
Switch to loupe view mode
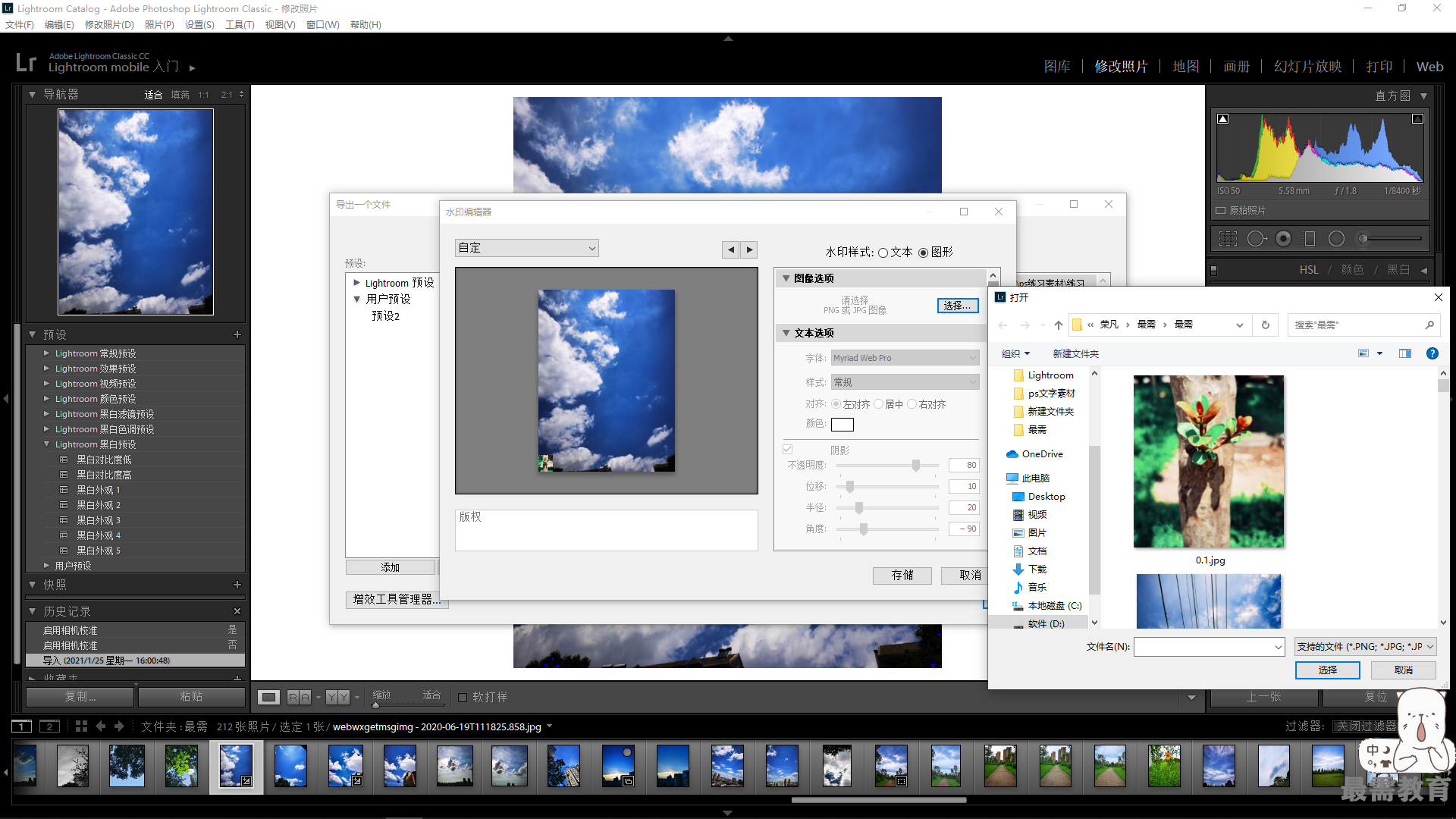pos(269,697)
